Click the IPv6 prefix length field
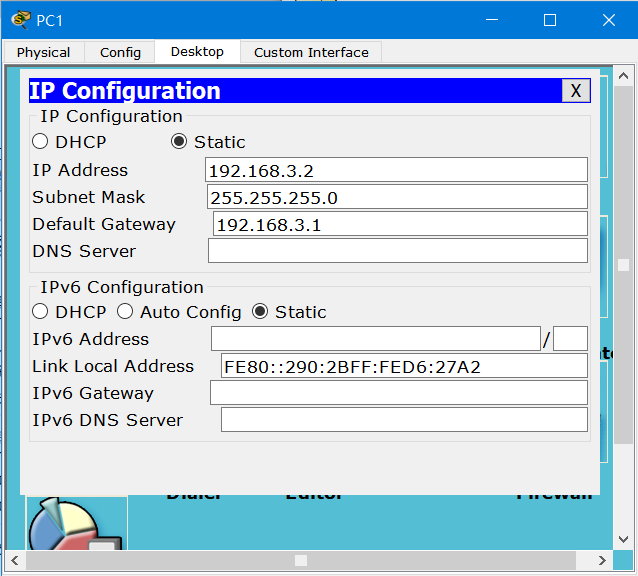The height and width of the screenshot is (576, 638). pyautogui.click(x=570, y=338)
